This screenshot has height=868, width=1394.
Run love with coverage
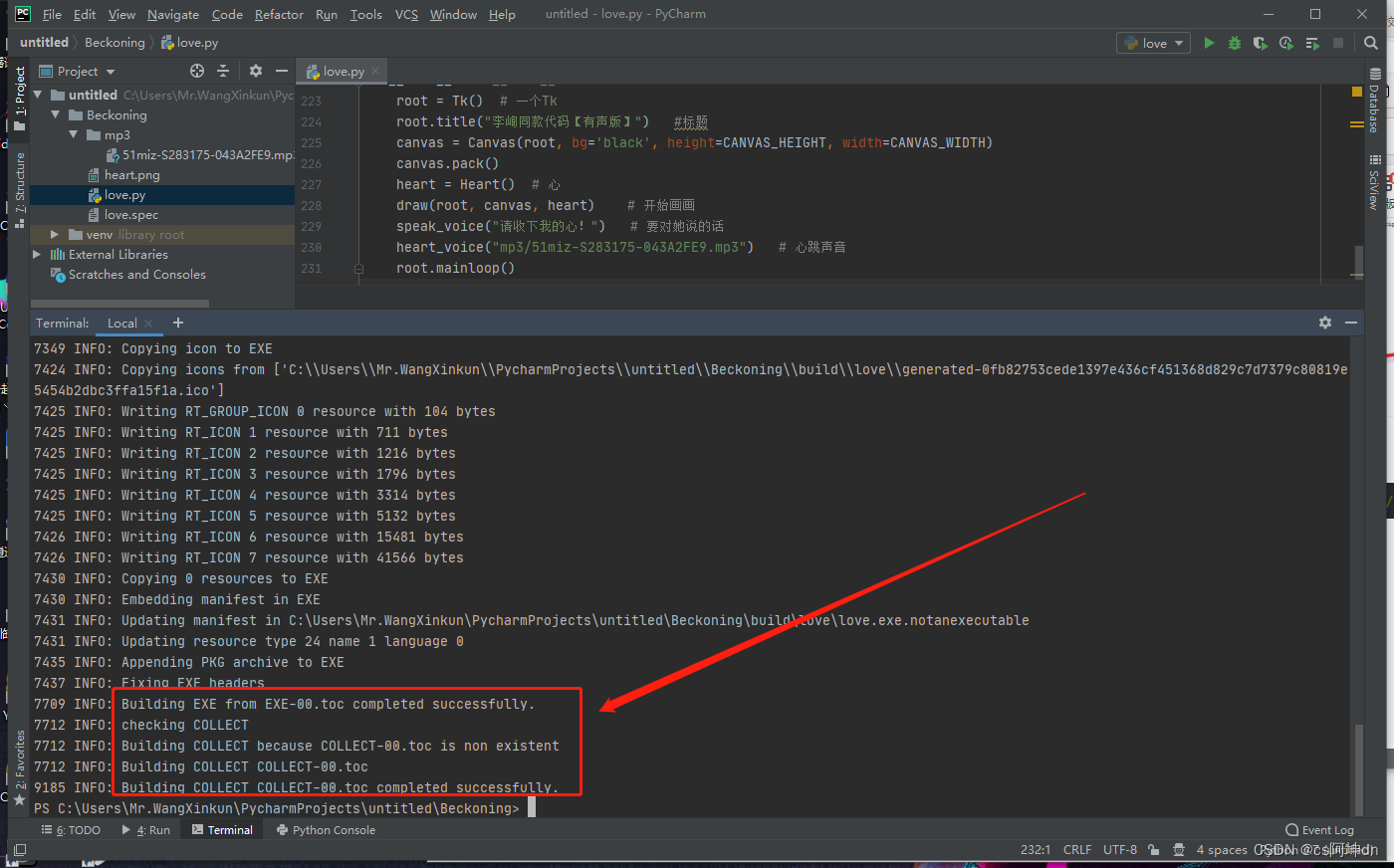[x=1260, y=43]
